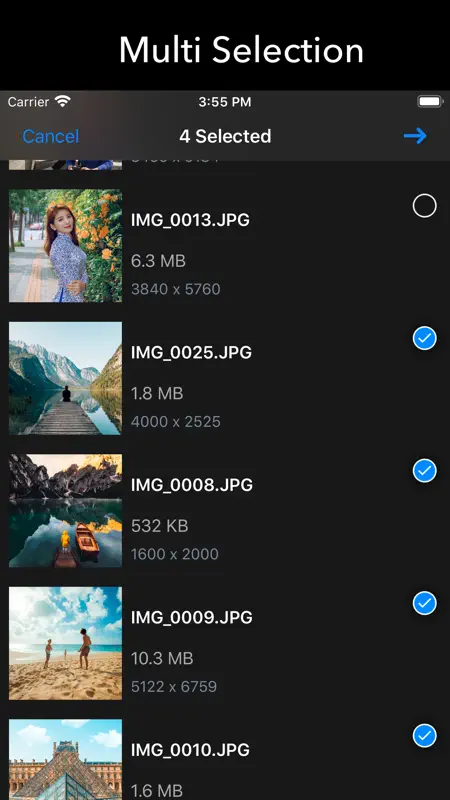Click the 532 KB file size
Viewport: 450px width, 800px height.
coord(160,526)
